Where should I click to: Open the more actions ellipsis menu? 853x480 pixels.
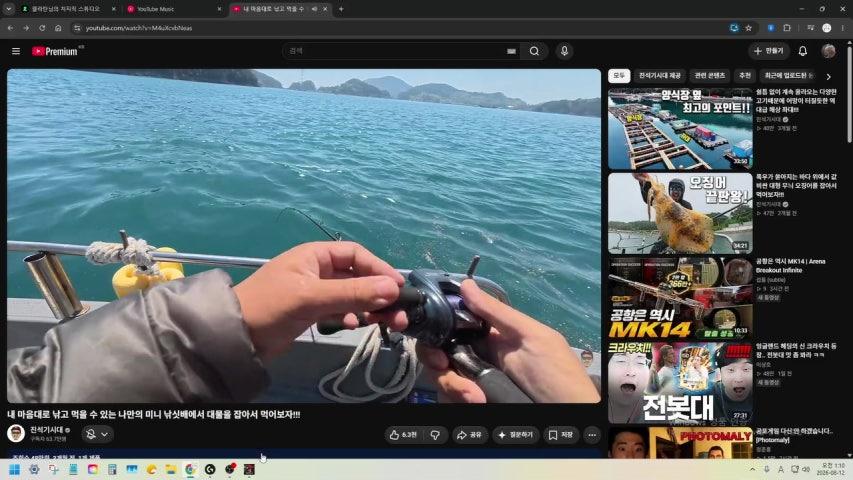tap(592, 435)
